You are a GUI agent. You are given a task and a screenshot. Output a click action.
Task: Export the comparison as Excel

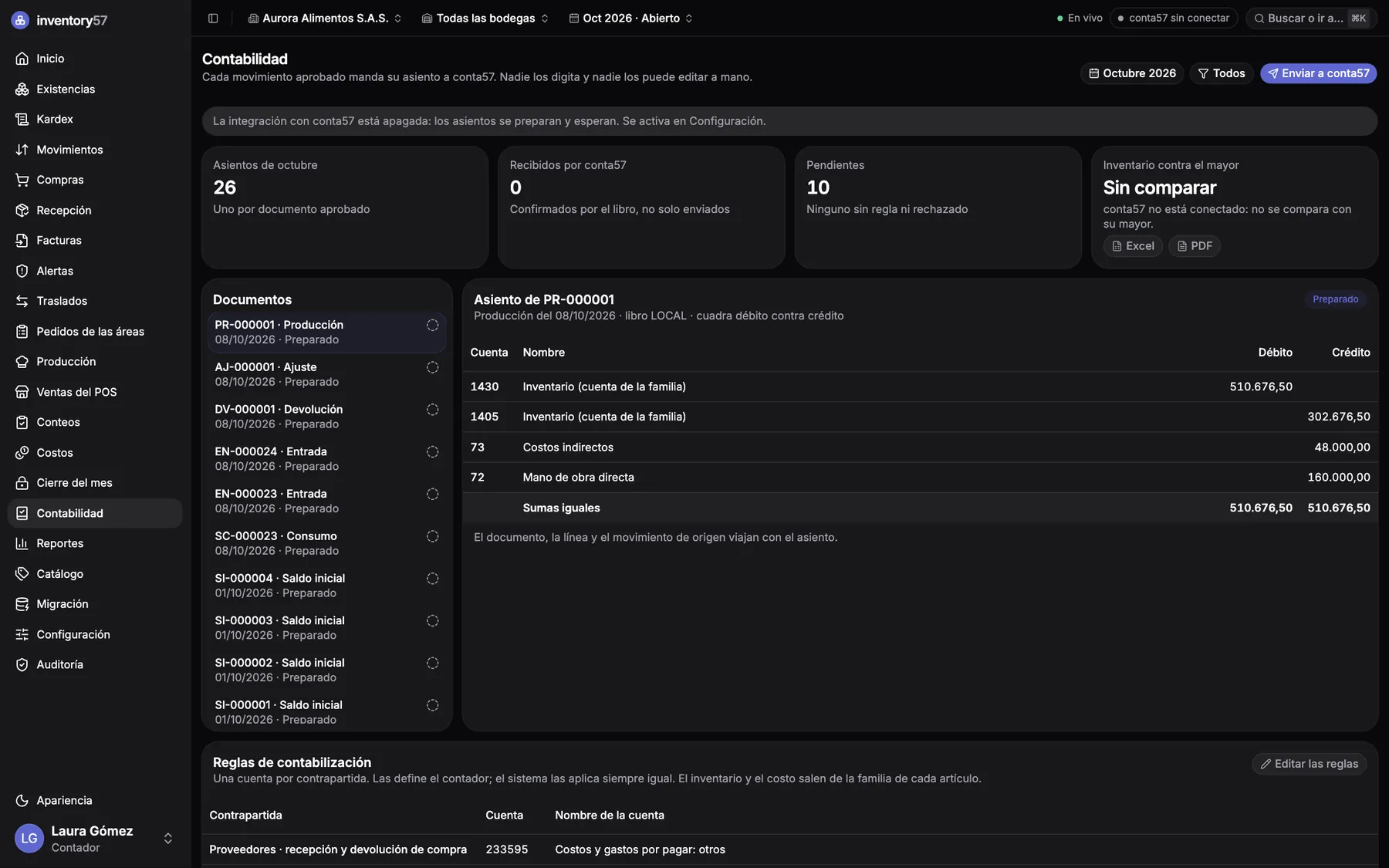(x=1133, y=246)
